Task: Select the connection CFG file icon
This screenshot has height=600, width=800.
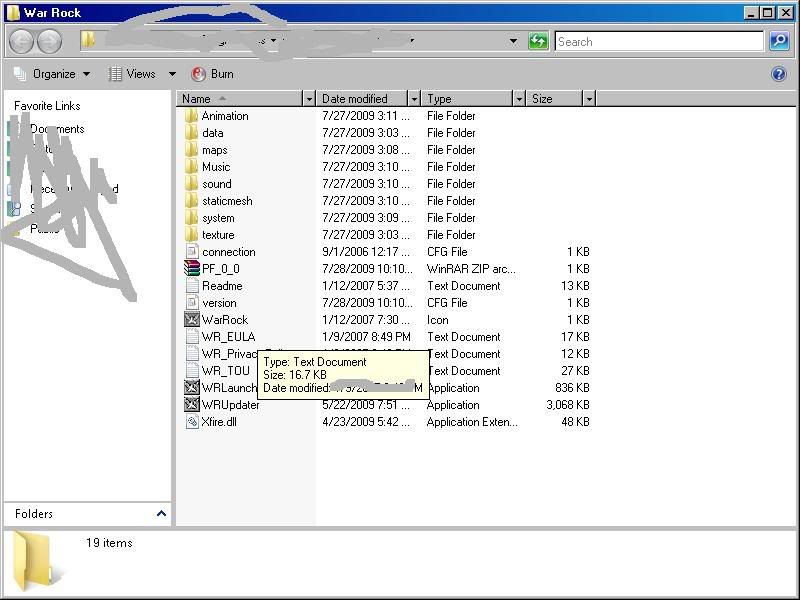Action: (192, 252)
